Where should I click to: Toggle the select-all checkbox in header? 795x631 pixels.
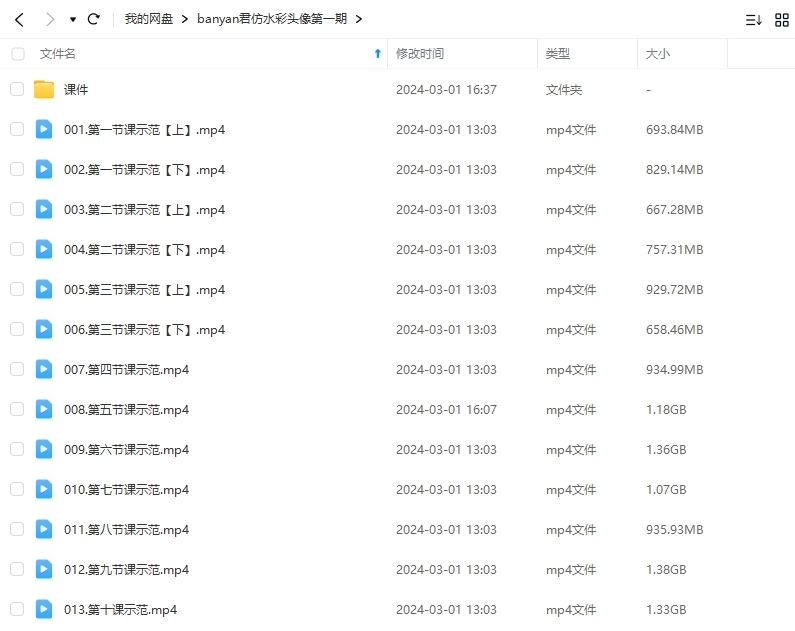(17, 54)
